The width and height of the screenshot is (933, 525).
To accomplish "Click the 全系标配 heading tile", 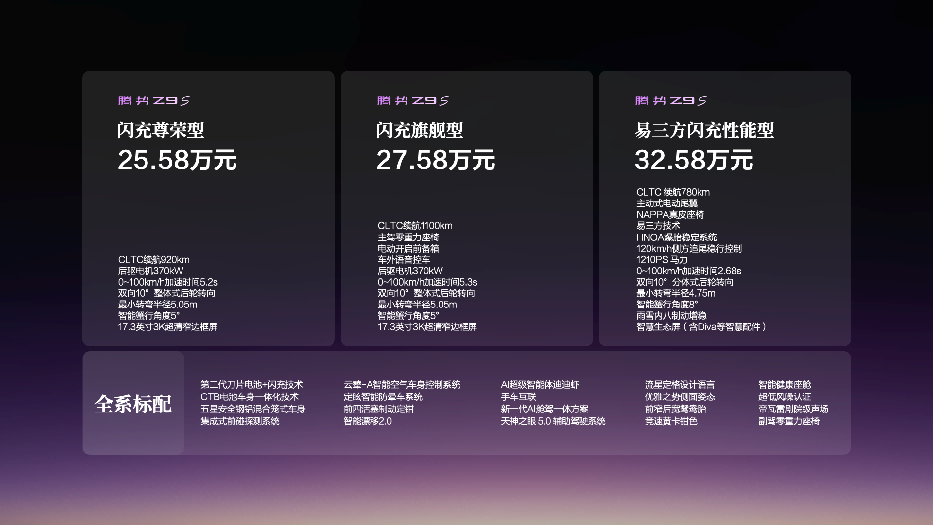I will pyautogui.click(x=133, y=403).
